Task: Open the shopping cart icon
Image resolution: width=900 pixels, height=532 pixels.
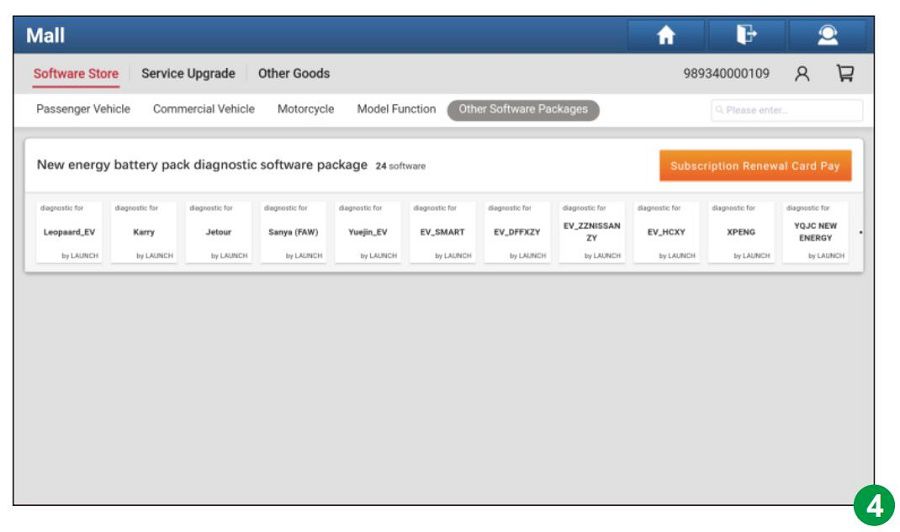Action: click(x=844, y=74)
